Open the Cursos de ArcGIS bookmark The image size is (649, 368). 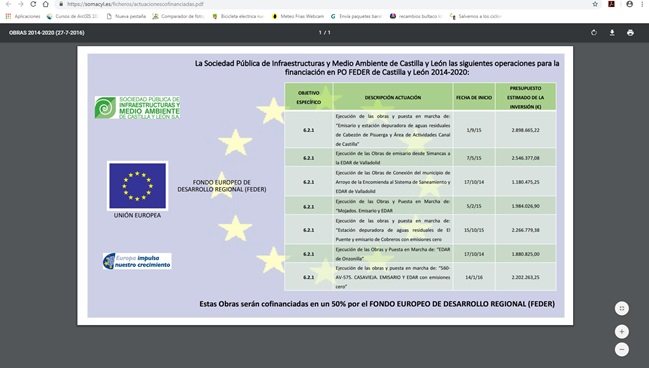72,16
